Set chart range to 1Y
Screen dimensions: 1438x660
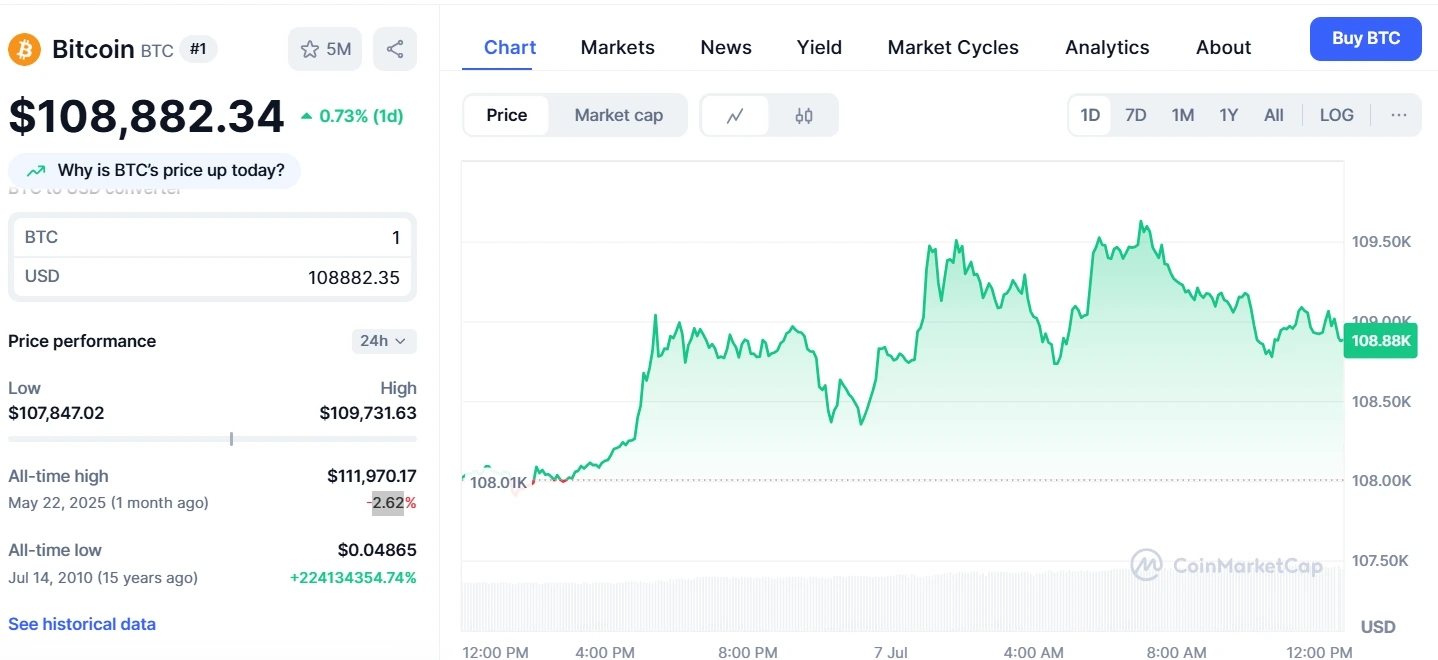1229,115
